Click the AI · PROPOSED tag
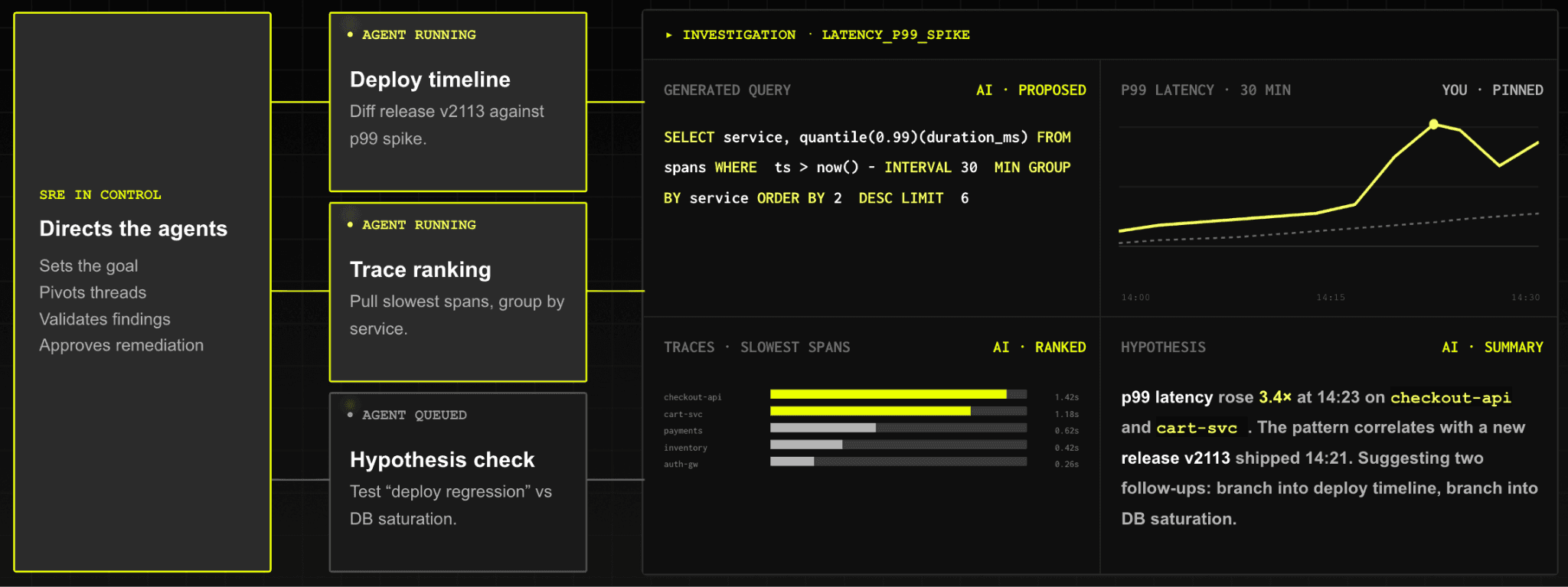Viewport: 1568px width, 587px height. coord(1031,90)
